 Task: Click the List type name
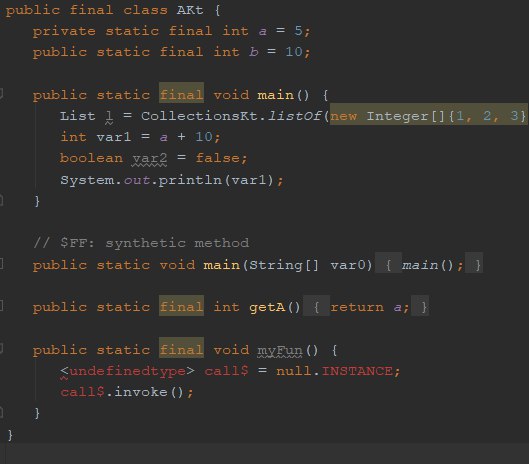77,116
